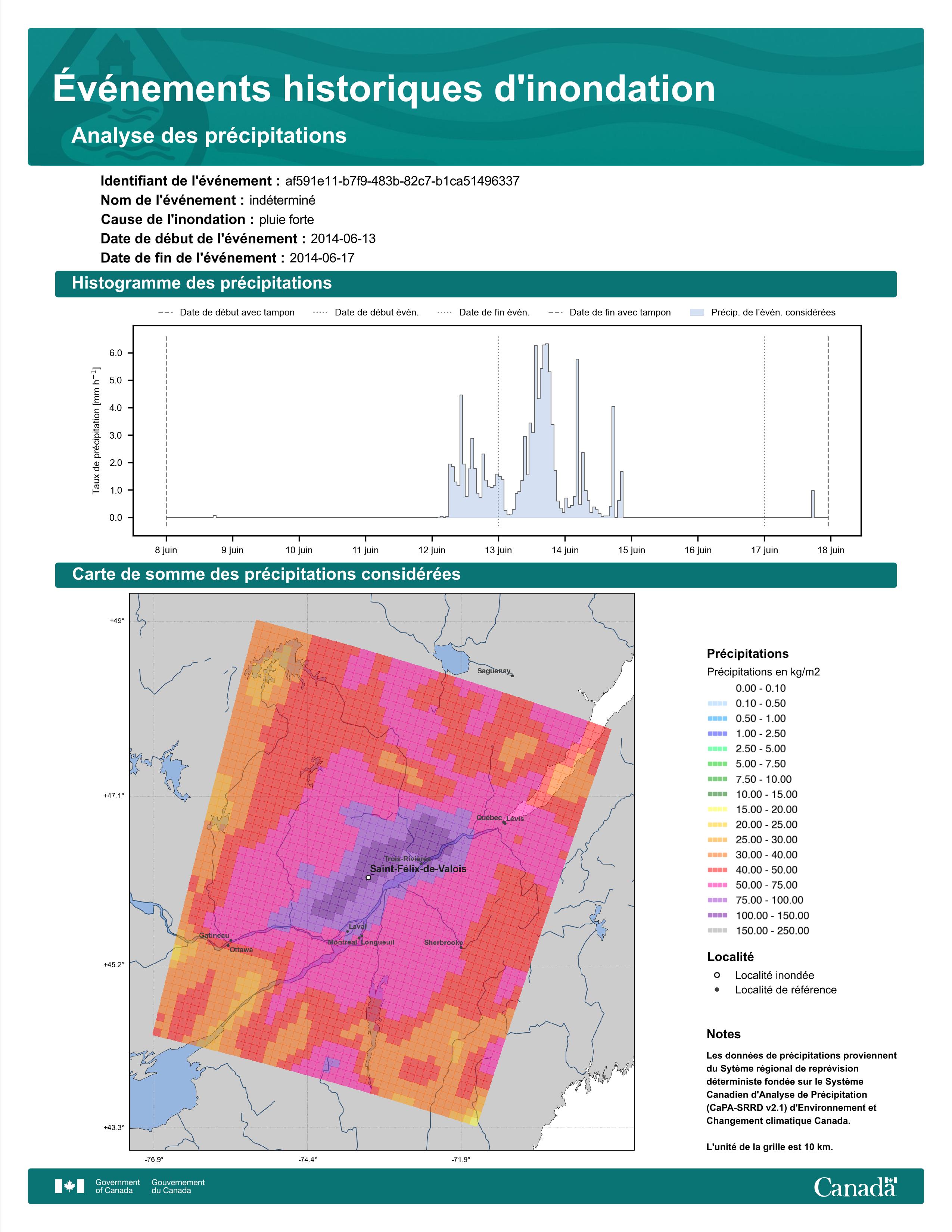
Task: Click the 75.00 - 100.00 legend swatch
Action: pos(718,901)
